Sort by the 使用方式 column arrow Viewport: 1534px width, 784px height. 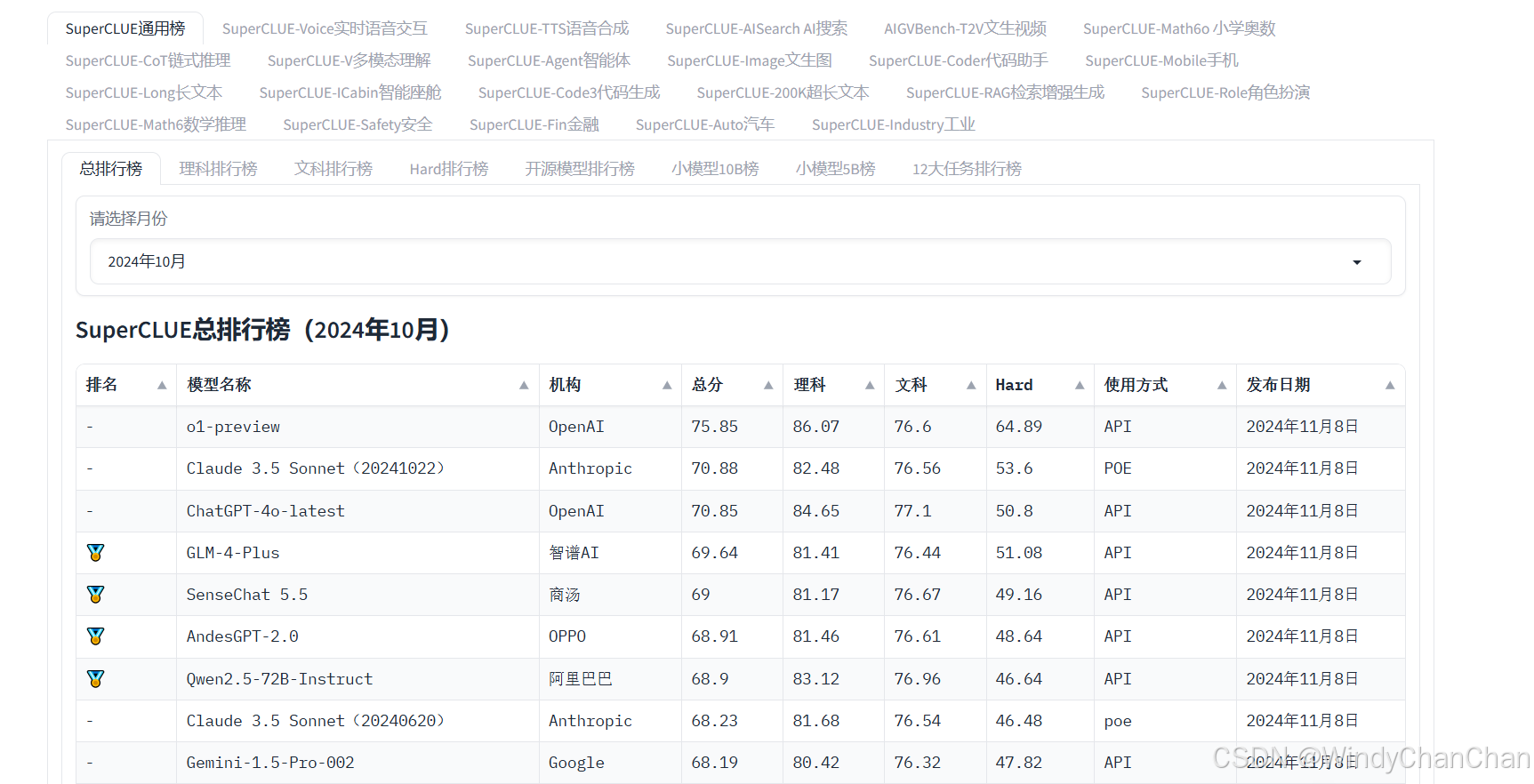pos(1222,385)
